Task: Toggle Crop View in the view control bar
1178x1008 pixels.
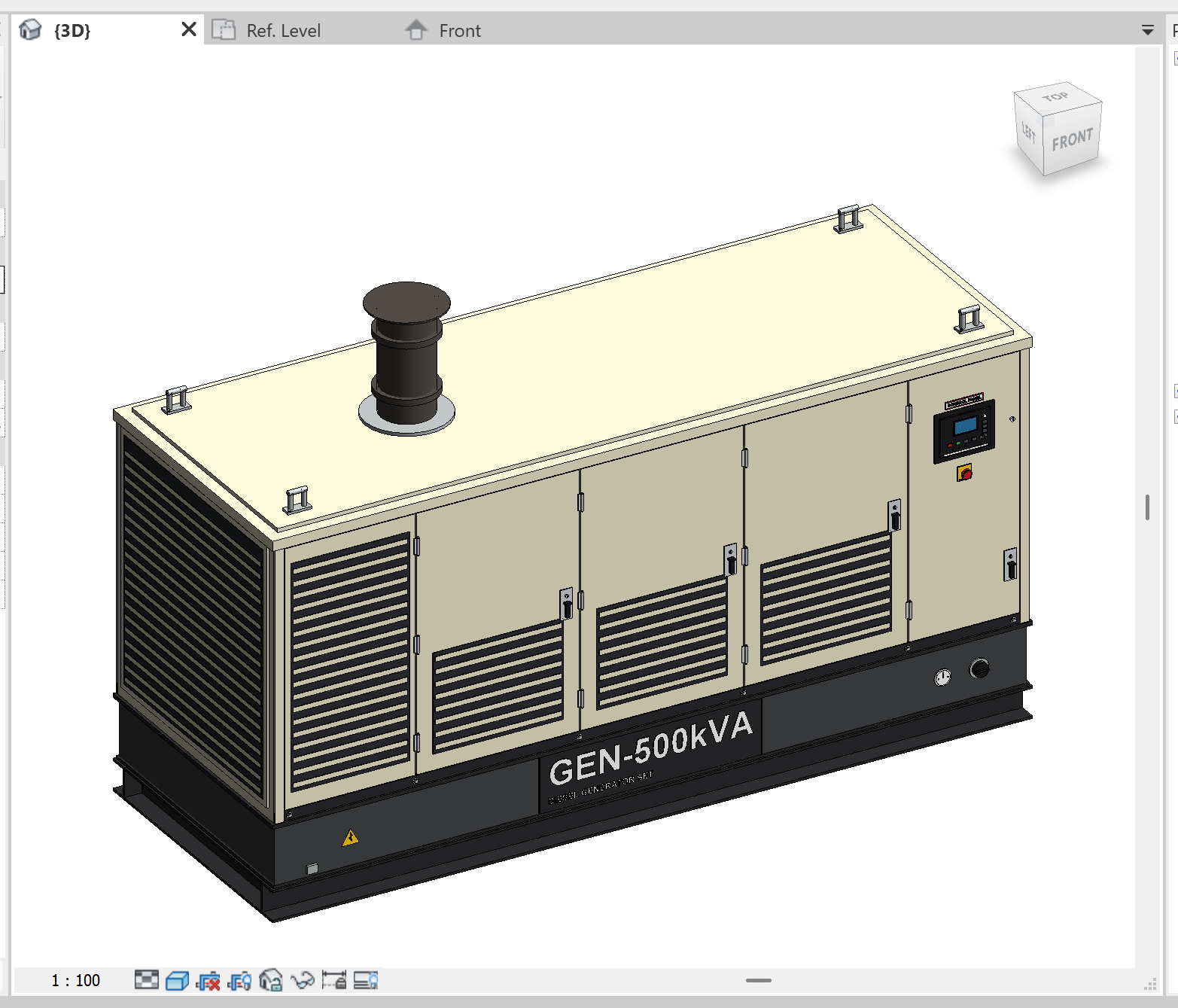Action: tap(208, 980)
